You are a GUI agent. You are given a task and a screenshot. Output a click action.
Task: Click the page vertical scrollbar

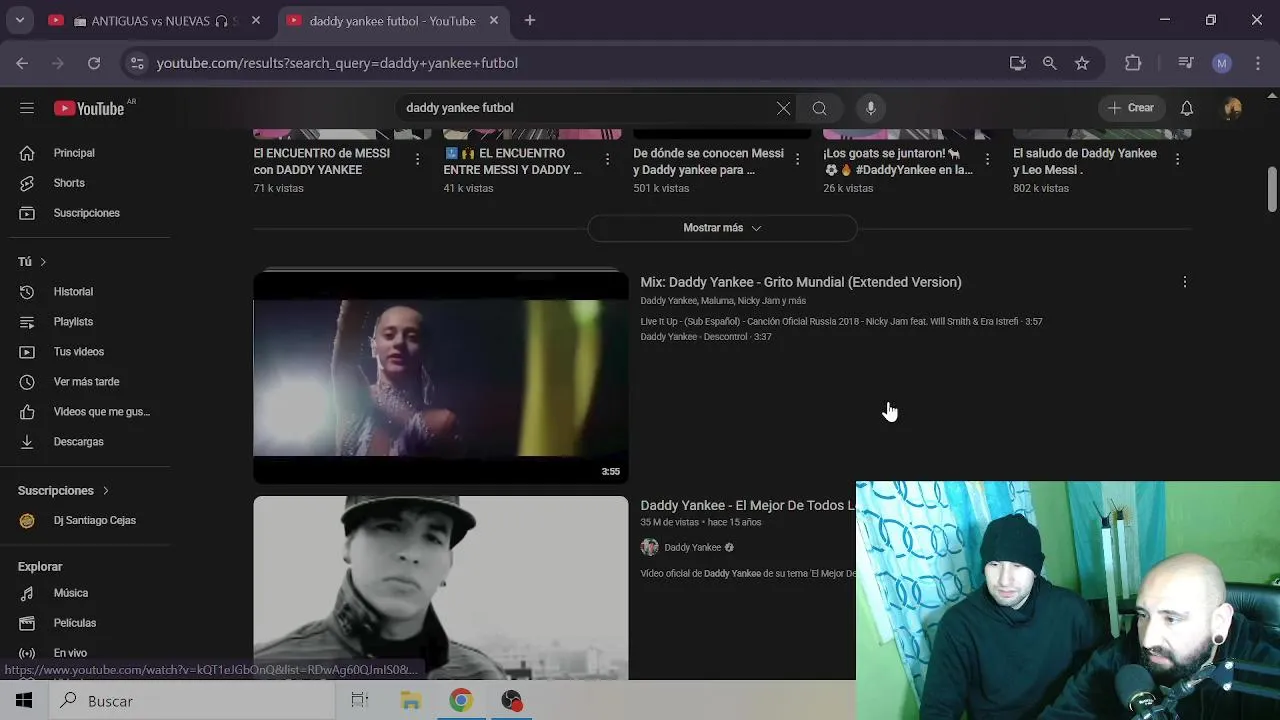[x=1272, y=190]
